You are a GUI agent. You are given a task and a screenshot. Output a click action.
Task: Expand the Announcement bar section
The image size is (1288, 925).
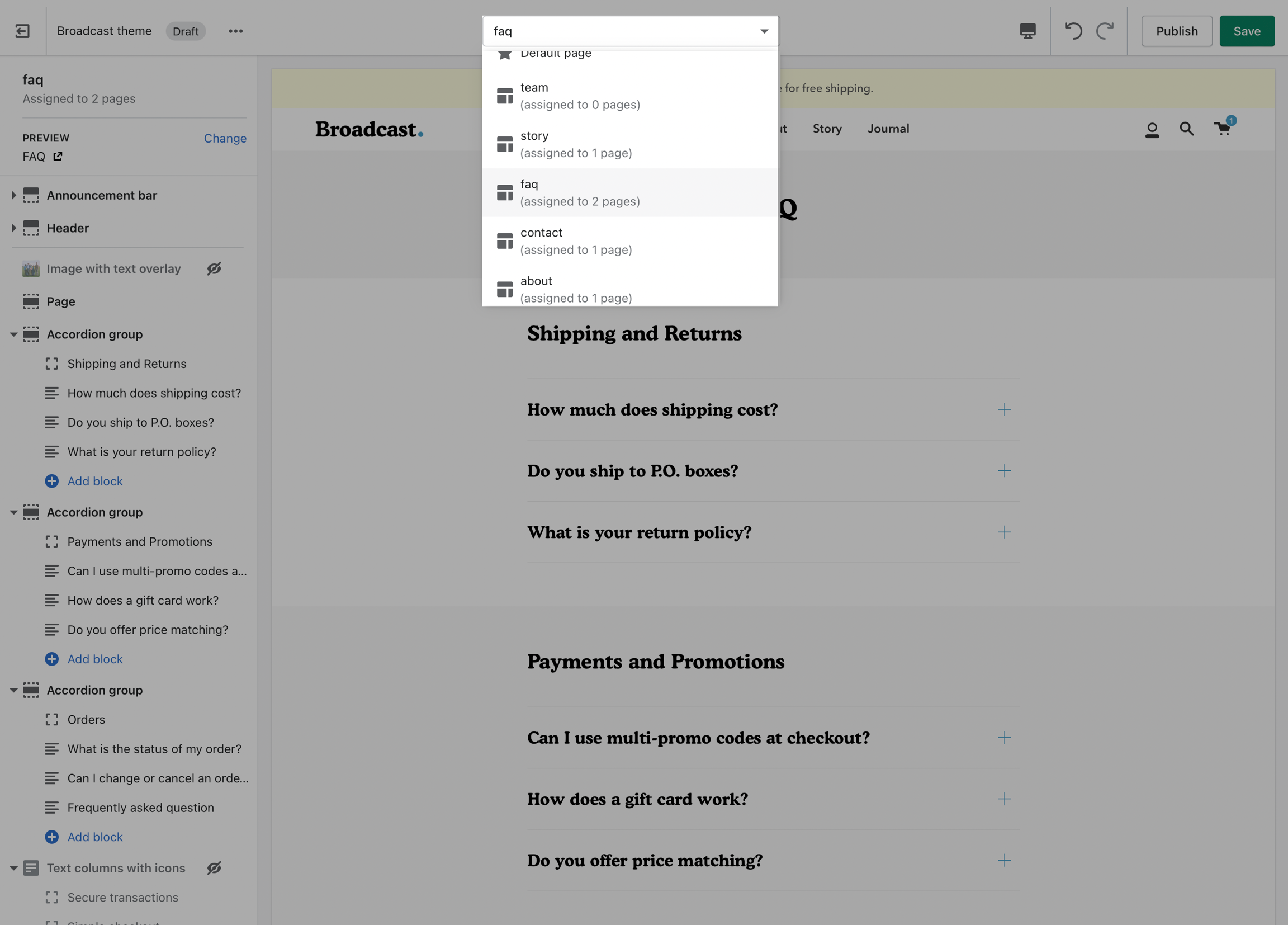coord(13,195)
